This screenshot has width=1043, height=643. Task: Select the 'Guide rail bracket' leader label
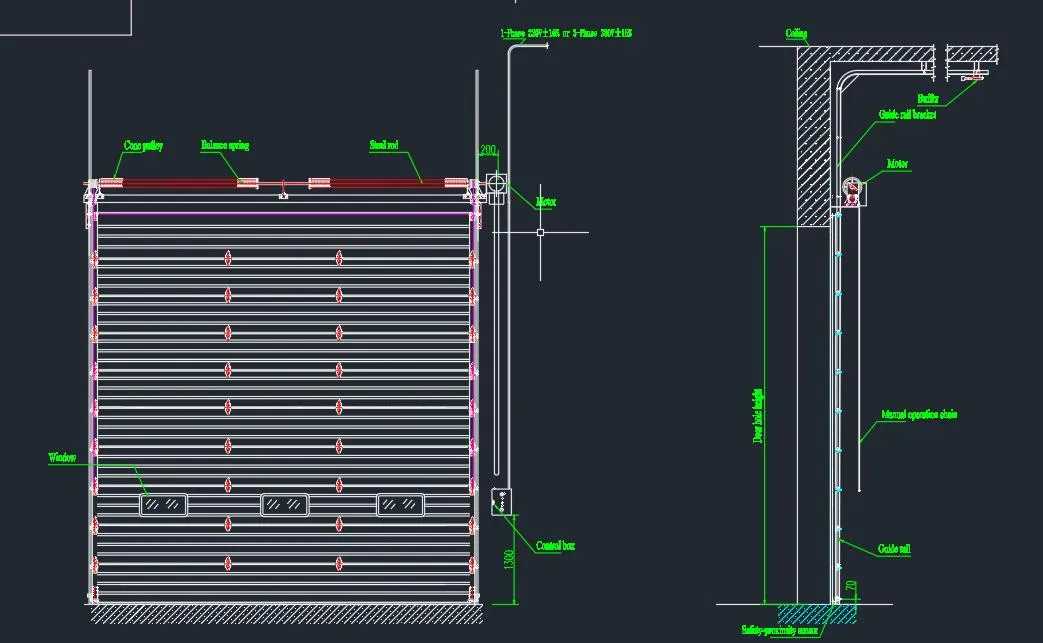click(x=910, y=113)
